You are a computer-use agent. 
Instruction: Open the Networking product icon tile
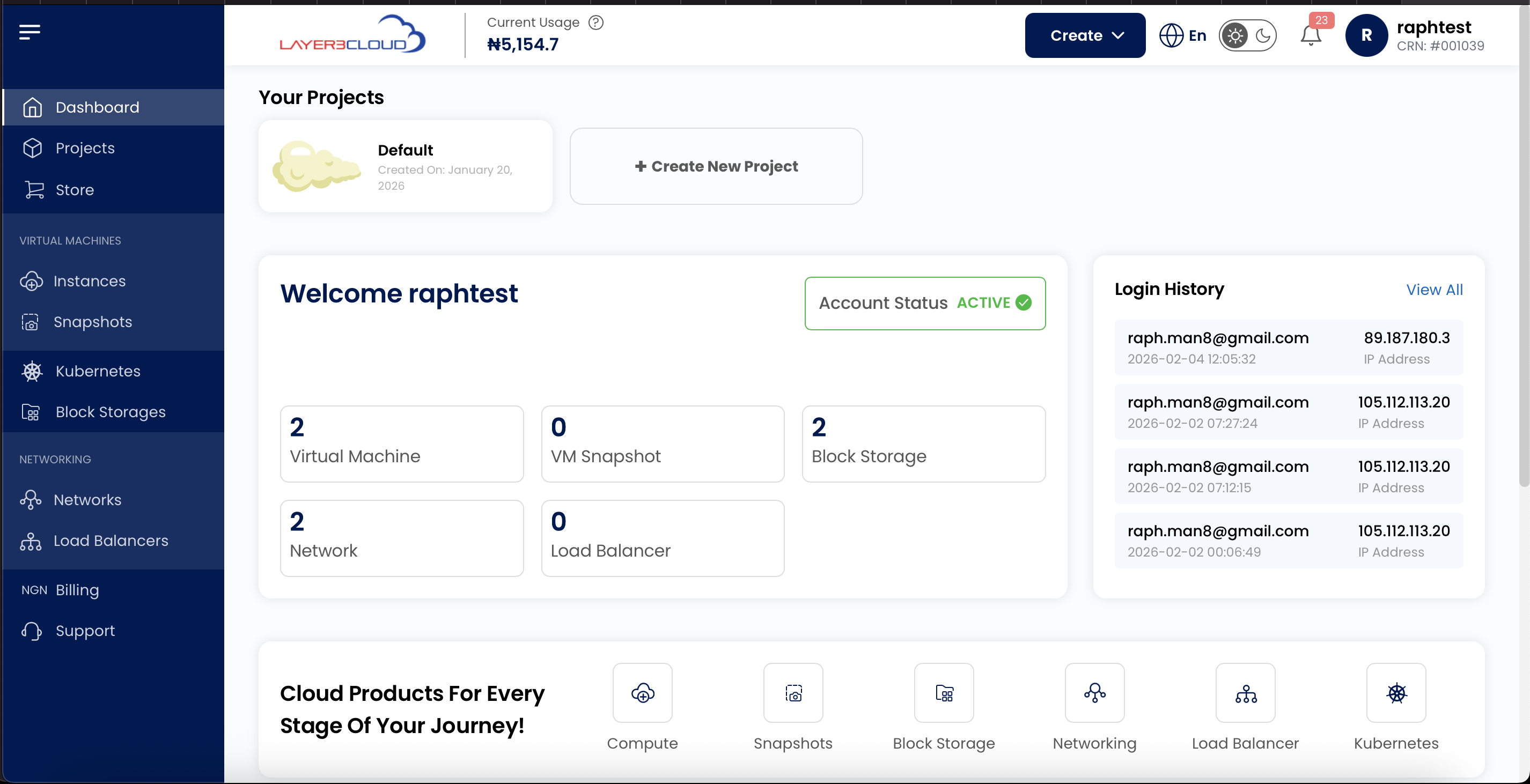coord(1094,693)
